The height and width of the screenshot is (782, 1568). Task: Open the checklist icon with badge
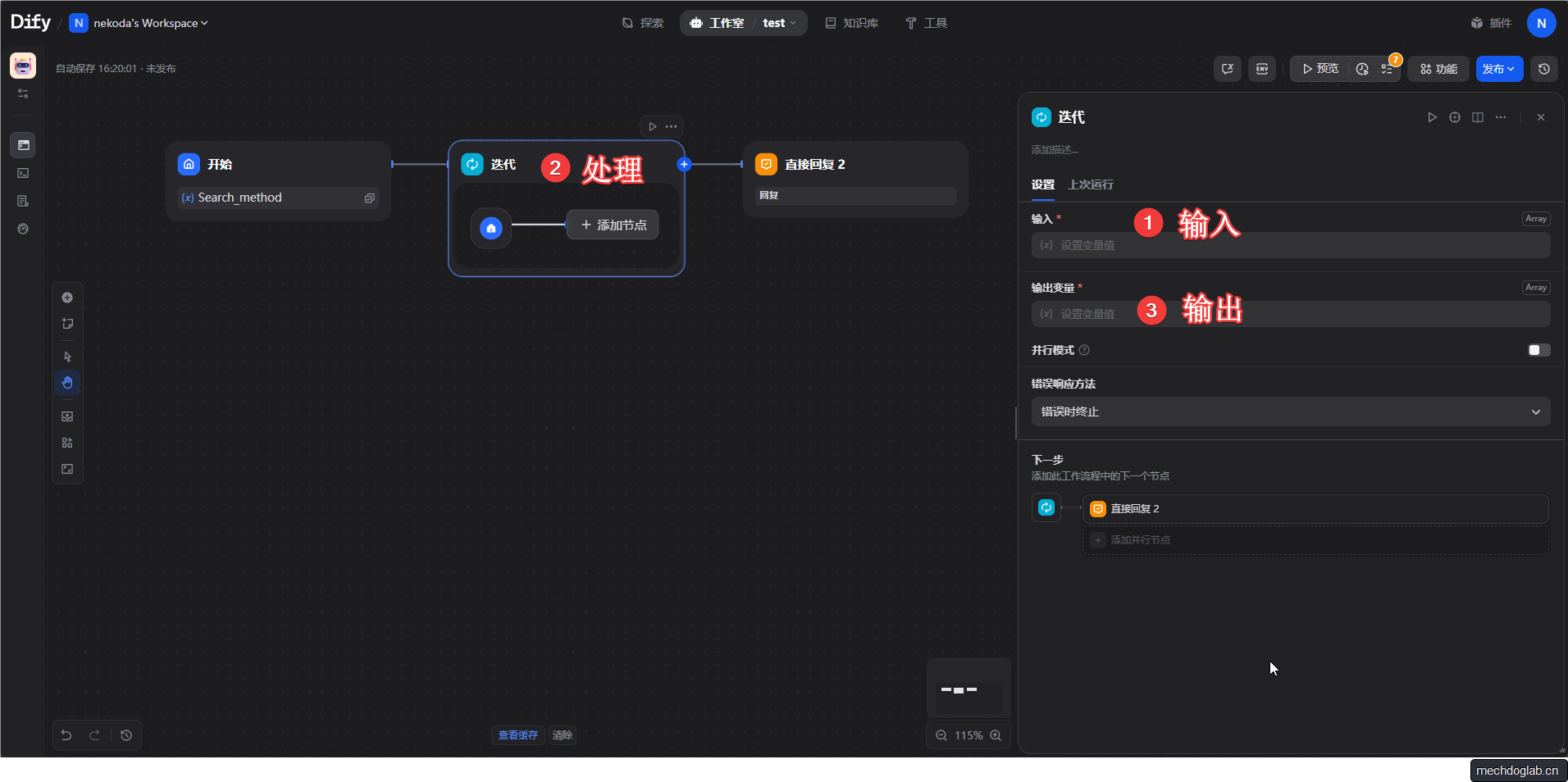pyautogui.click(x=1388, y=69)
